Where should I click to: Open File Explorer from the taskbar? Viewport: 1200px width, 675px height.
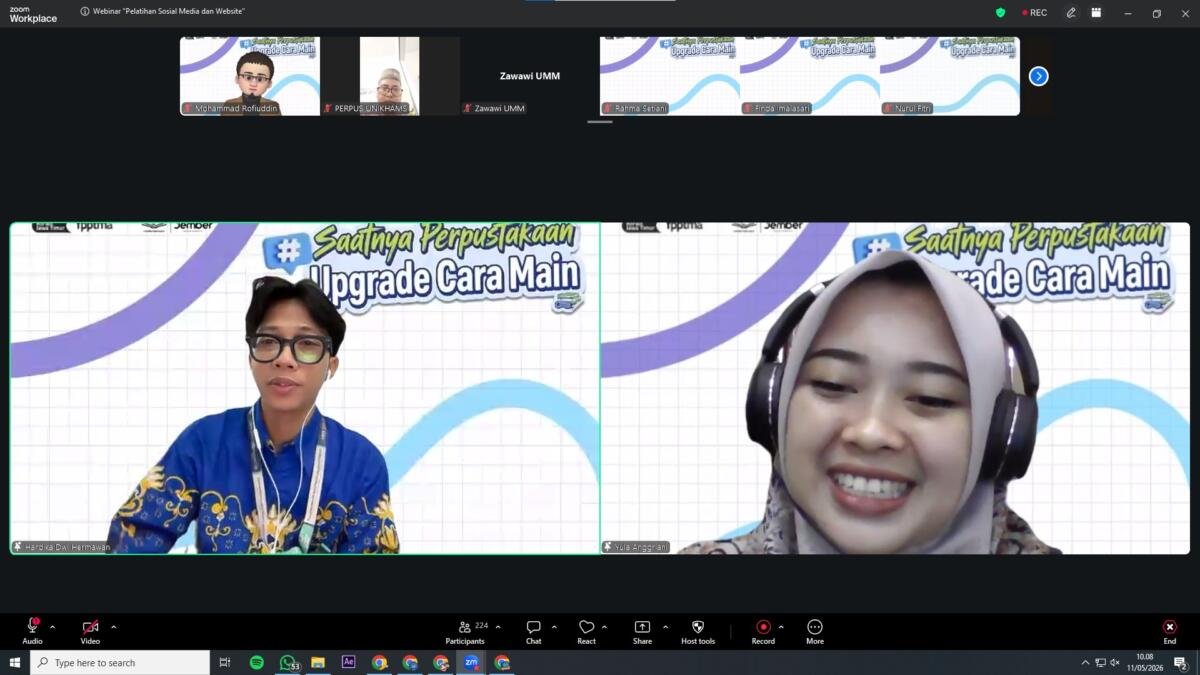pos(318,662)
